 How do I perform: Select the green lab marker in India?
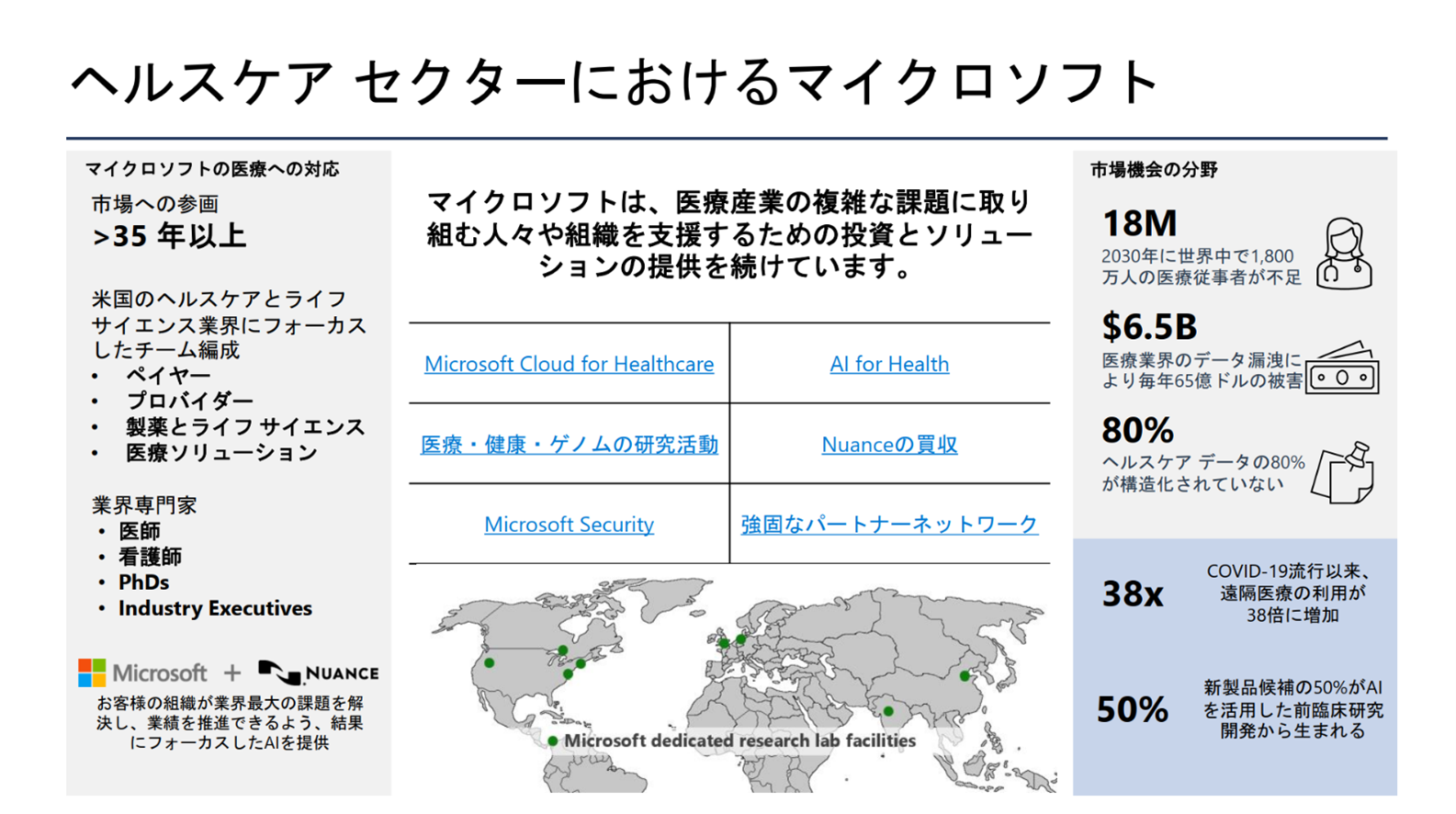pos(888,711)
